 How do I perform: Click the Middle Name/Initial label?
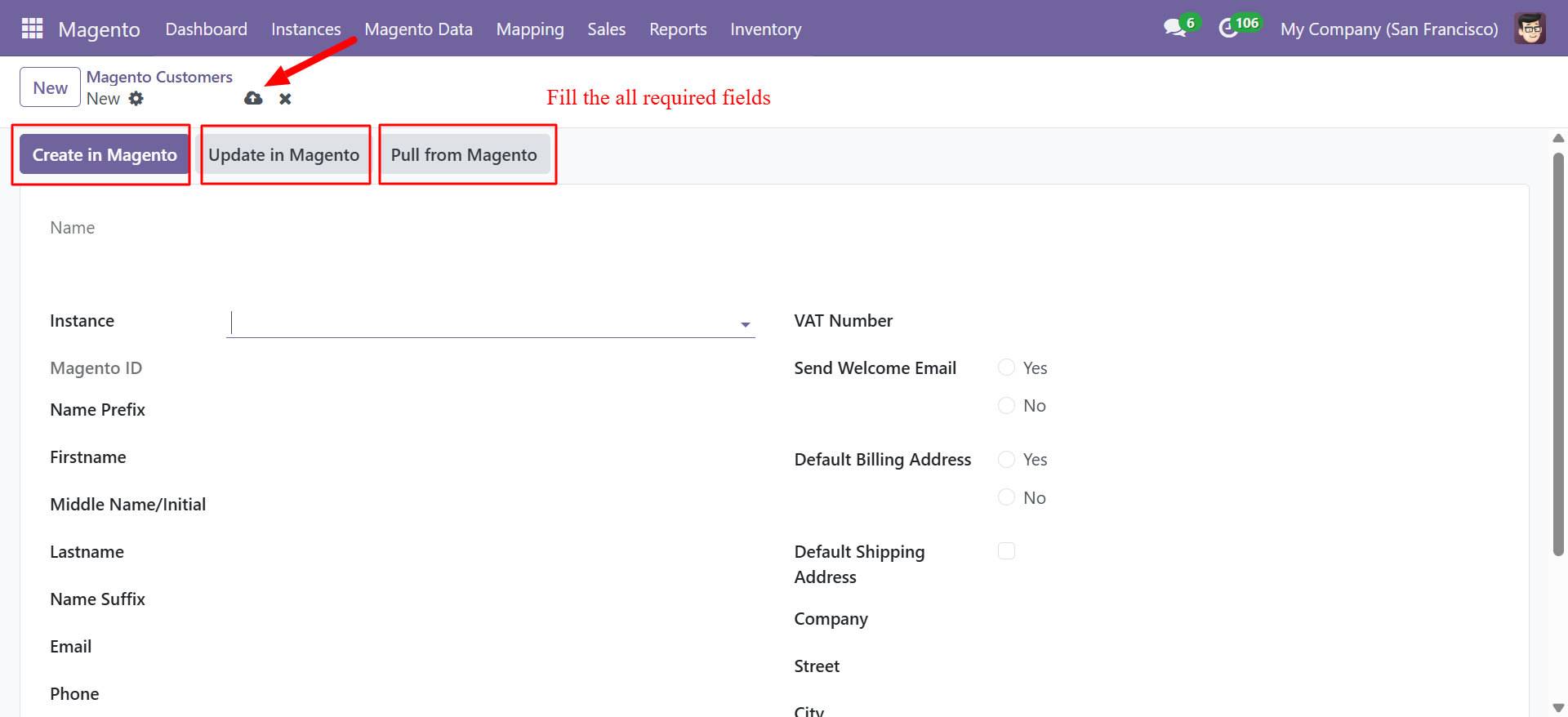[x=127, y=505]
